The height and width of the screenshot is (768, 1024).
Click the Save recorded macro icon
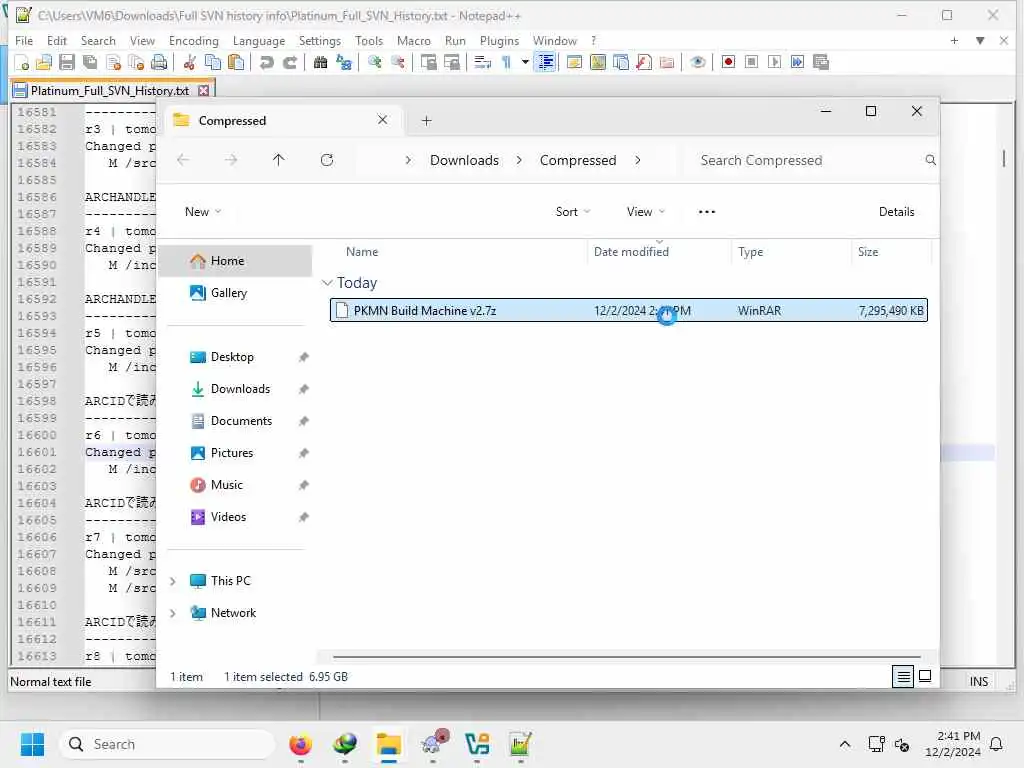[x=821, y=62]
